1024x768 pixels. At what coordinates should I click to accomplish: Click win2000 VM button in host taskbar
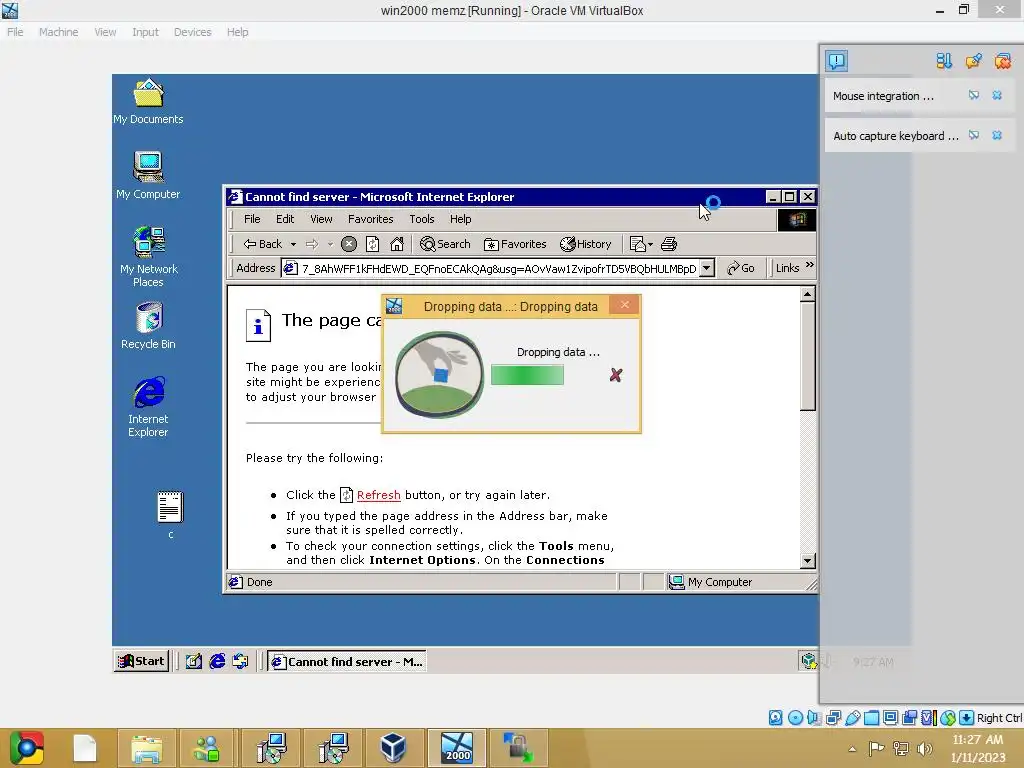click(x=456, y=748)
